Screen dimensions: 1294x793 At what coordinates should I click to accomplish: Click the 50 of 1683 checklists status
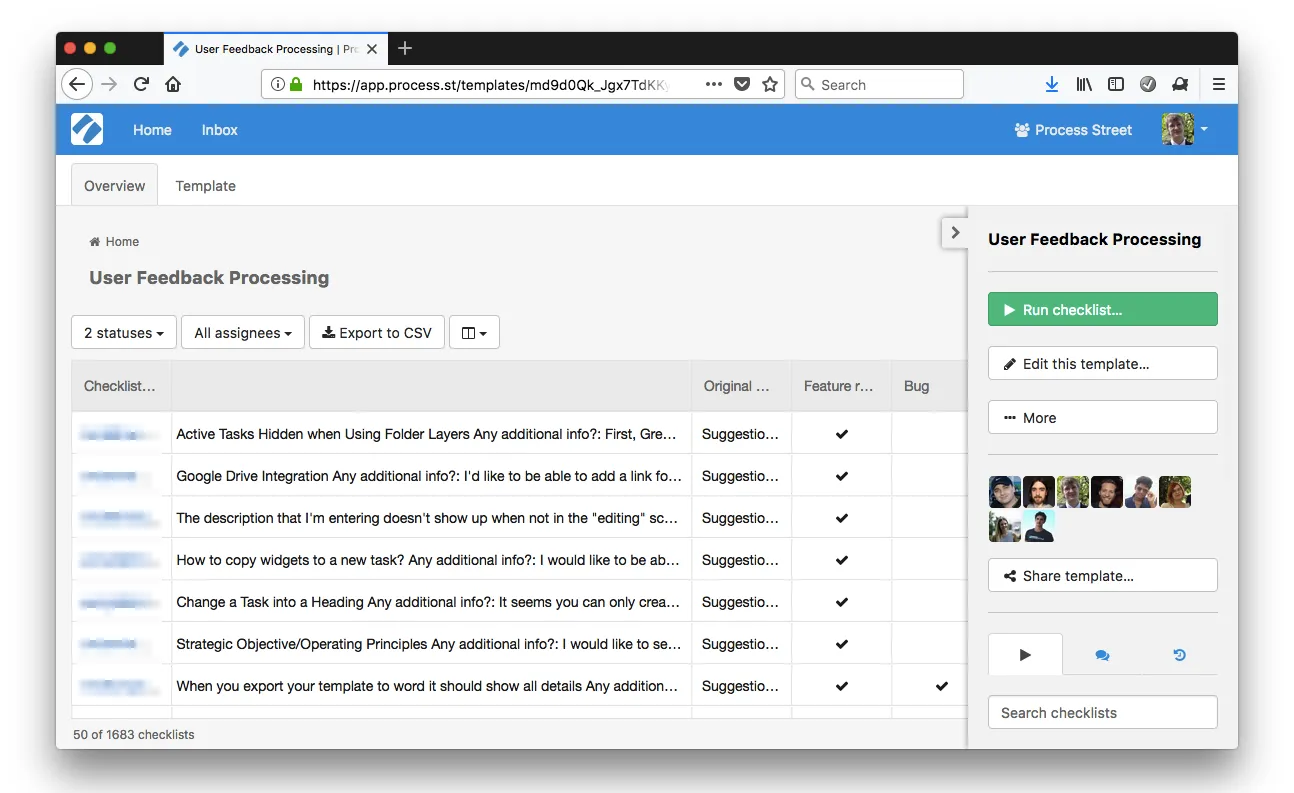(x=134, y=734)
